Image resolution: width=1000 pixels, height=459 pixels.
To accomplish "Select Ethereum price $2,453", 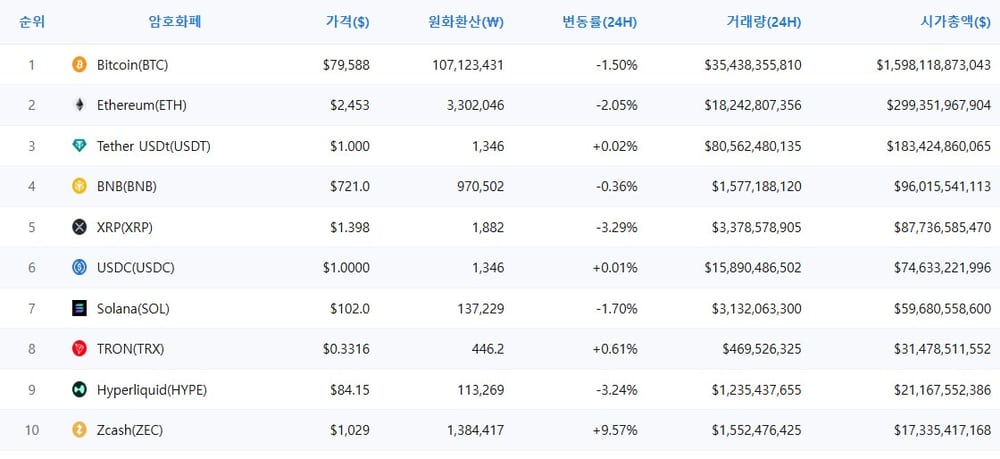I will pyautogui.click(x=349, y=106).
